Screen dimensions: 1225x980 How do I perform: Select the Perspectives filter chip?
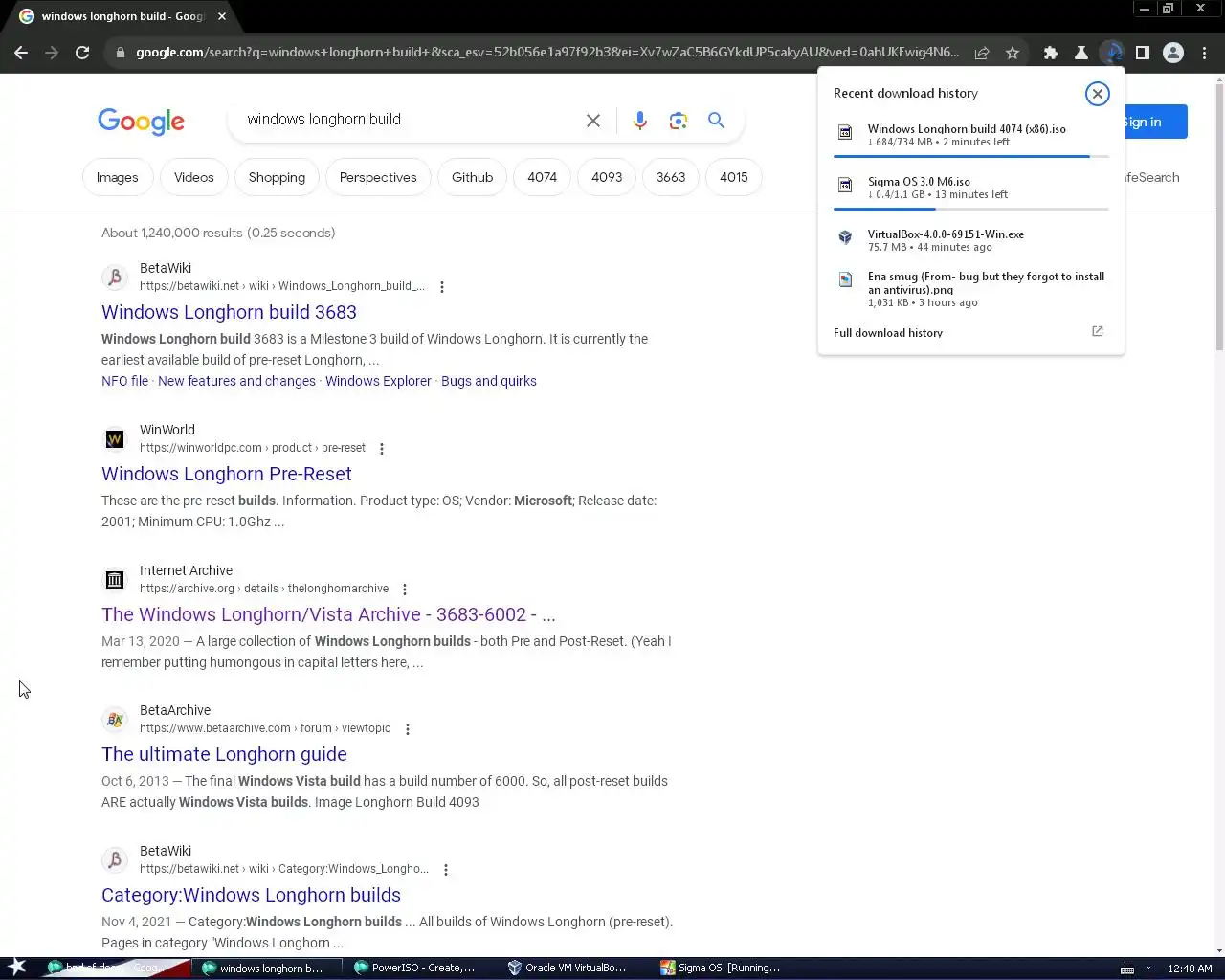click(378, 178)
